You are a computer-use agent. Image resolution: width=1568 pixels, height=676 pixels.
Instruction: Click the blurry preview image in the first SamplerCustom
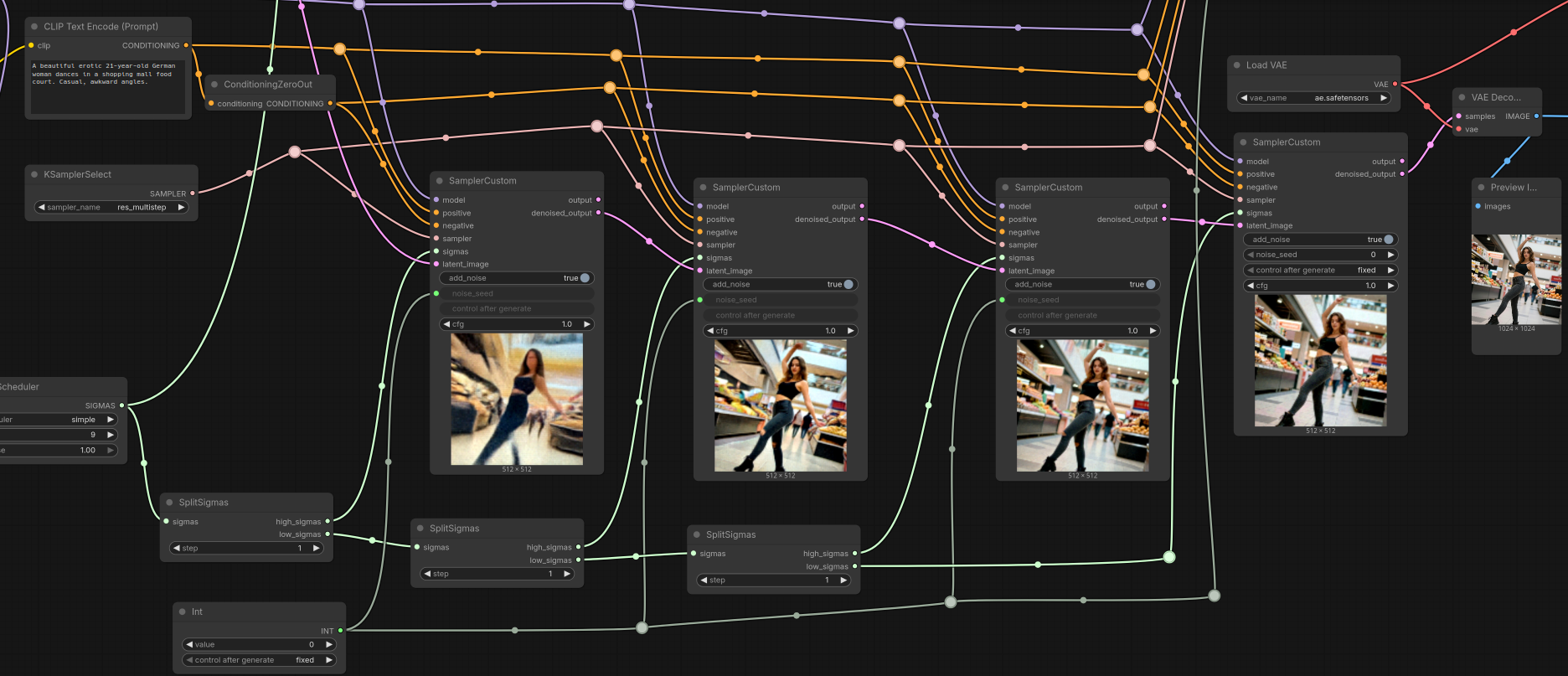pyautogui.click(x=517, y=399)
